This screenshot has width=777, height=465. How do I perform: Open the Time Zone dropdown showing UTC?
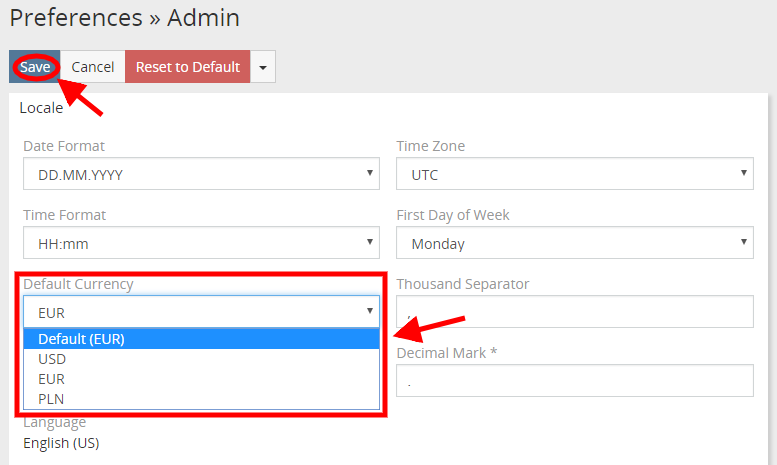click(575, 174)
